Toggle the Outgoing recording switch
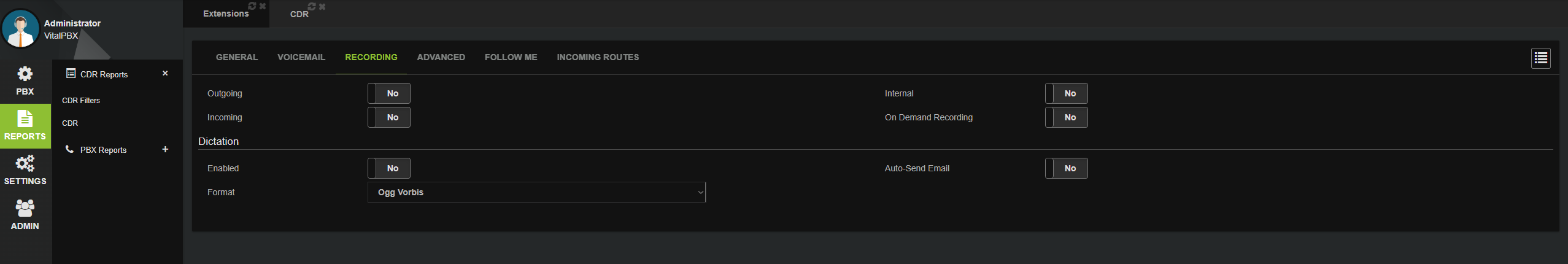This screenshot has height=264, width=1568. (x=389, y=93)
